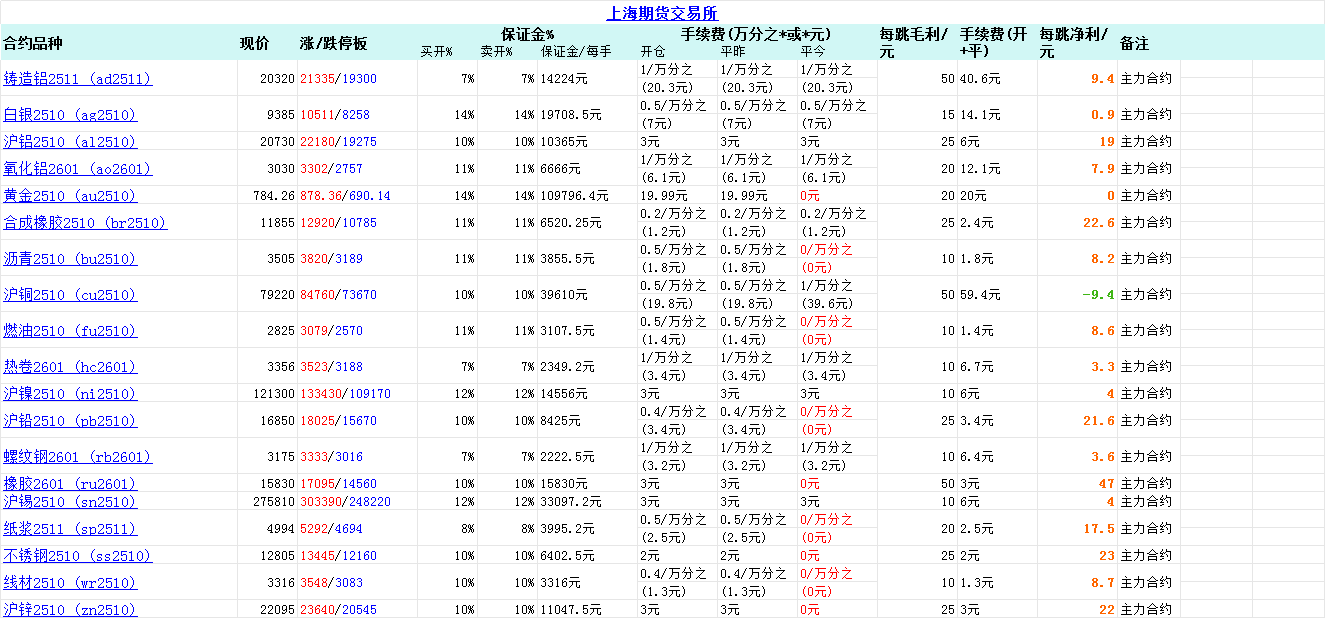
Task: Select price cell 79220 for 沪铜2510
Action: [x=278, y=295]
